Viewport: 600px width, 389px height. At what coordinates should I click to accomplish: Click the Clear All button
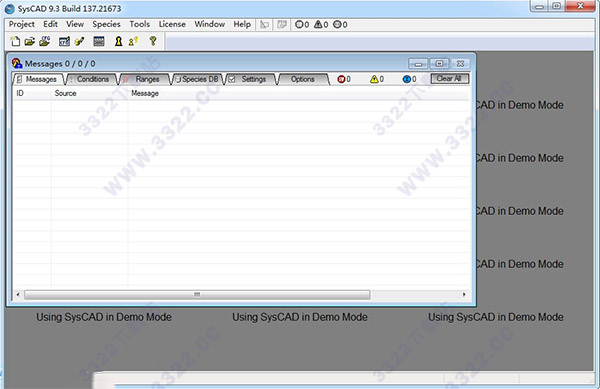point(450,79)
